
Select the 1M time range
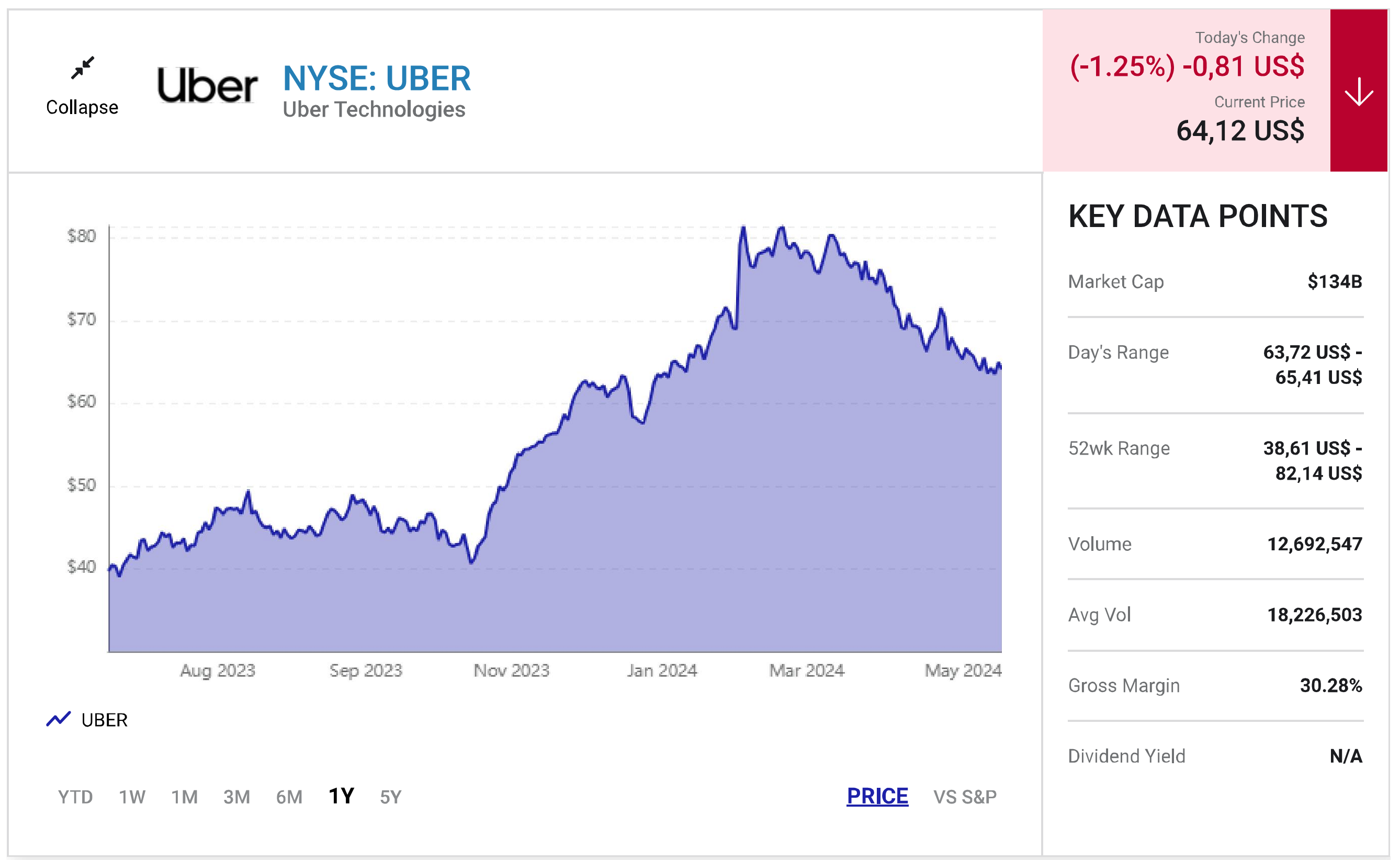[184, 797]
